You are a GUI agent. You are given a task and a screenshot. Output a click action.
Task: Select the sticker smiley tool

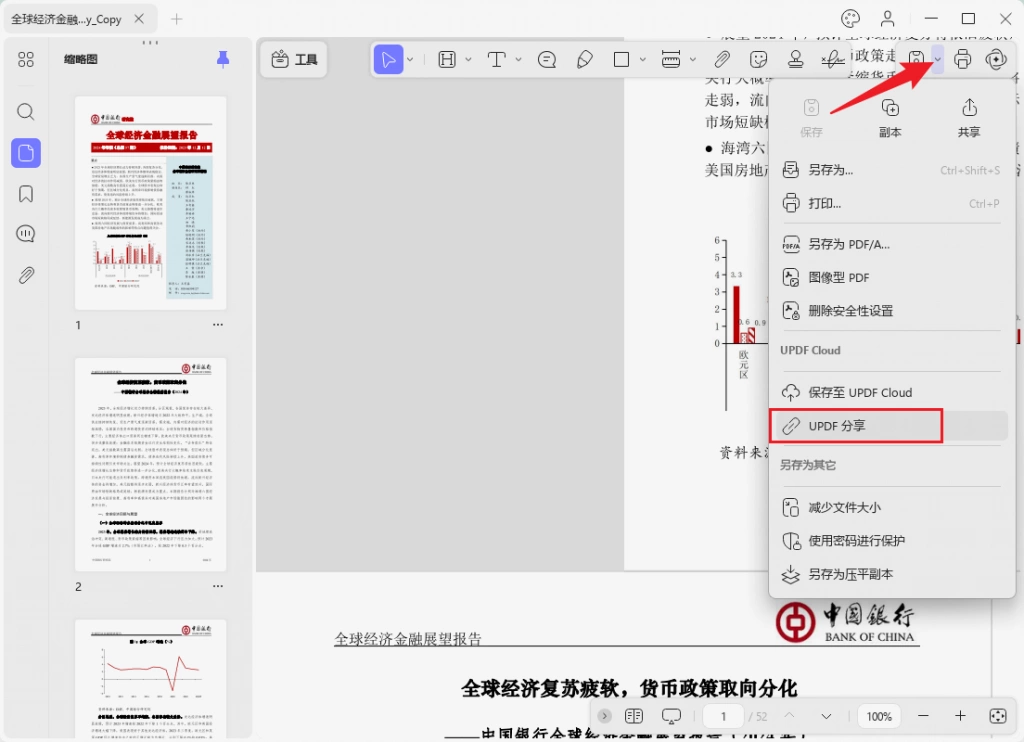click(758, 60)
